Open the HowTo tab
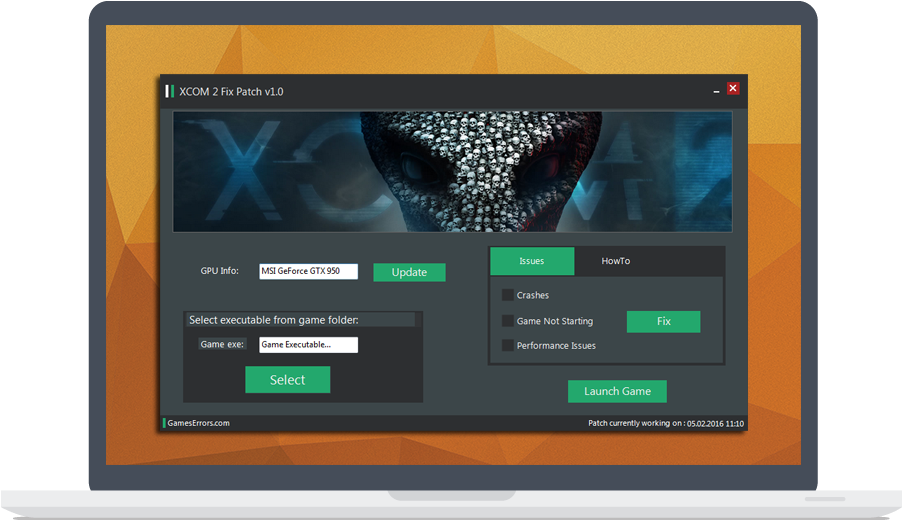Viewport: 902px width, 520px height. pos(616,261)
